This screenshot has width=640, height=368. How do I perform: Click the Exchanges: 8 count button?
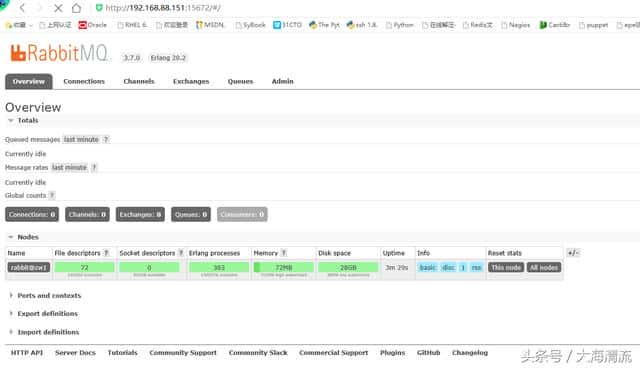[140, 215]
